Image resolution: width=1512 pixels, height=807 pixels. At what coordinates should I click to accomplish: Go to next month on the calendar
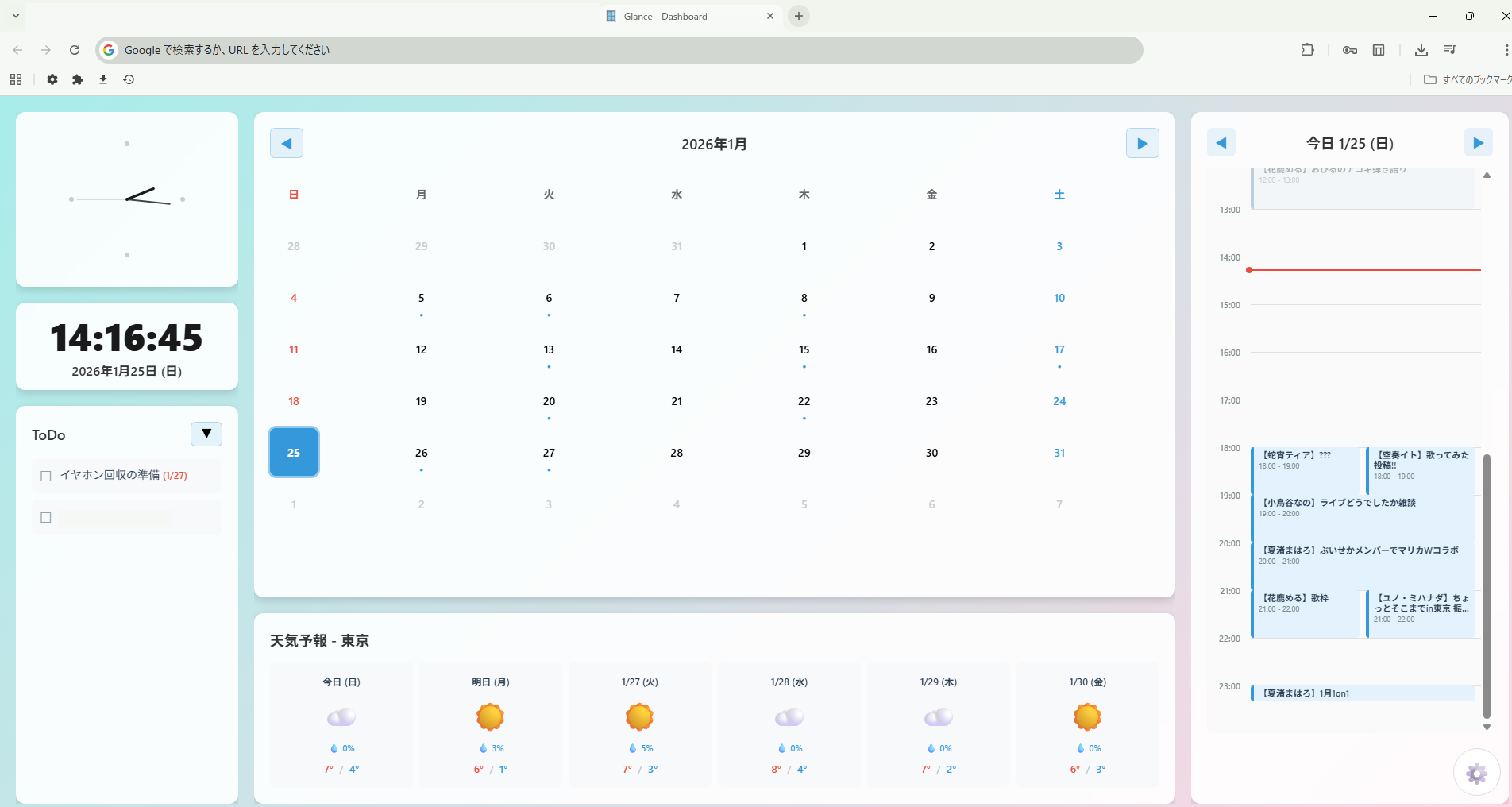pos(1142,143)
